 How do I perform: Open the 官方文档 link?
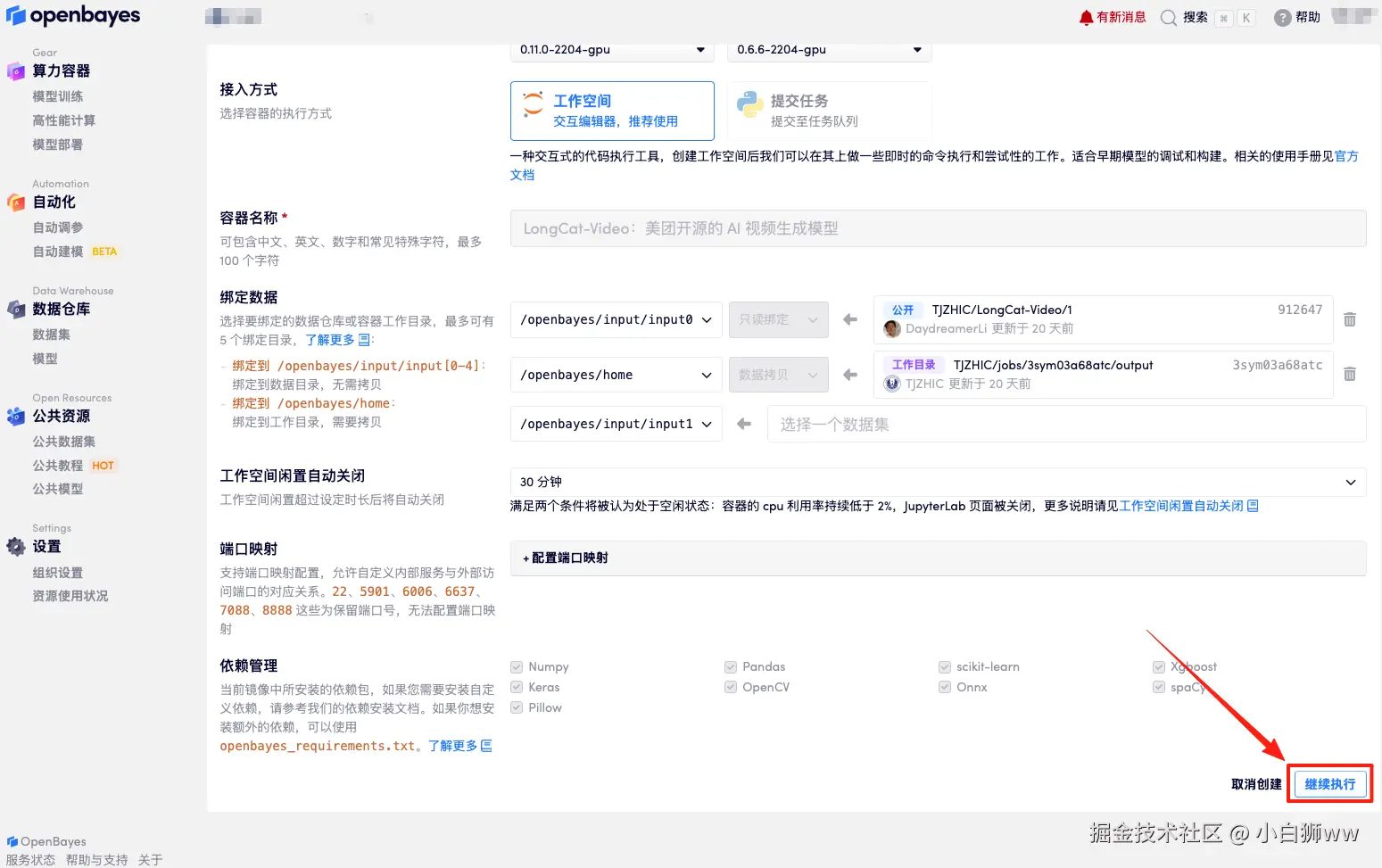tap(1346, 156)
